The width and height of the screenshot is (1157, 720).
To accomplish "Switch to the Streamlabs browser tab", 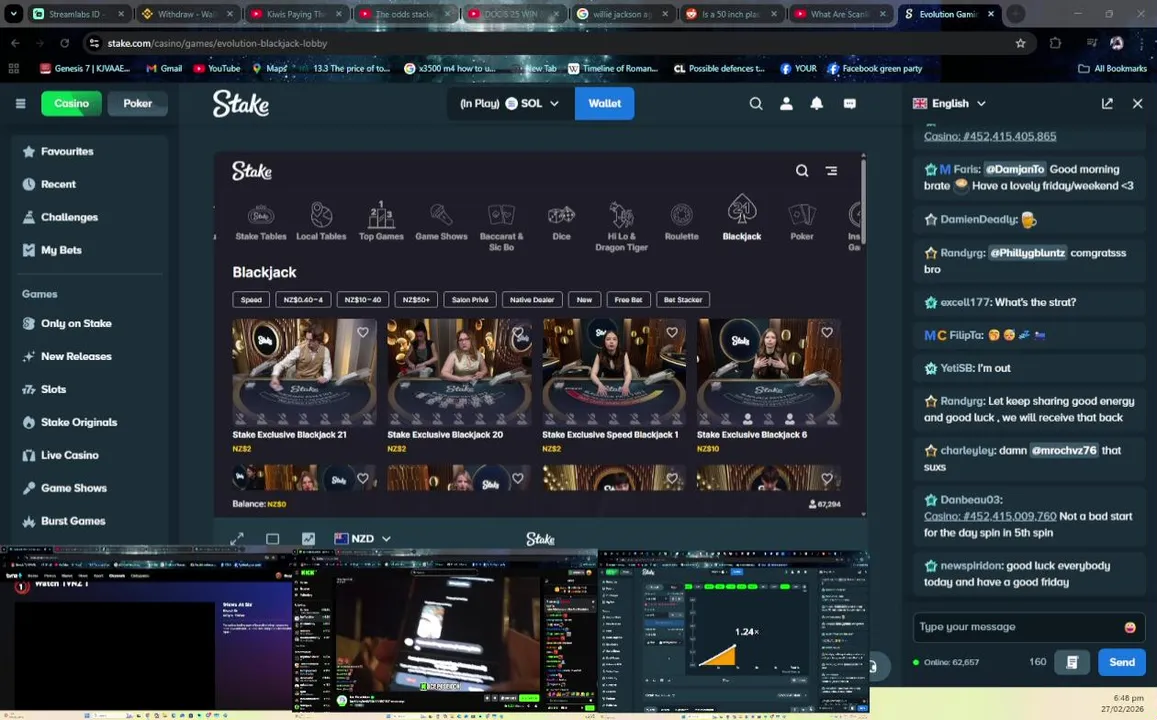I will [77, 14].
